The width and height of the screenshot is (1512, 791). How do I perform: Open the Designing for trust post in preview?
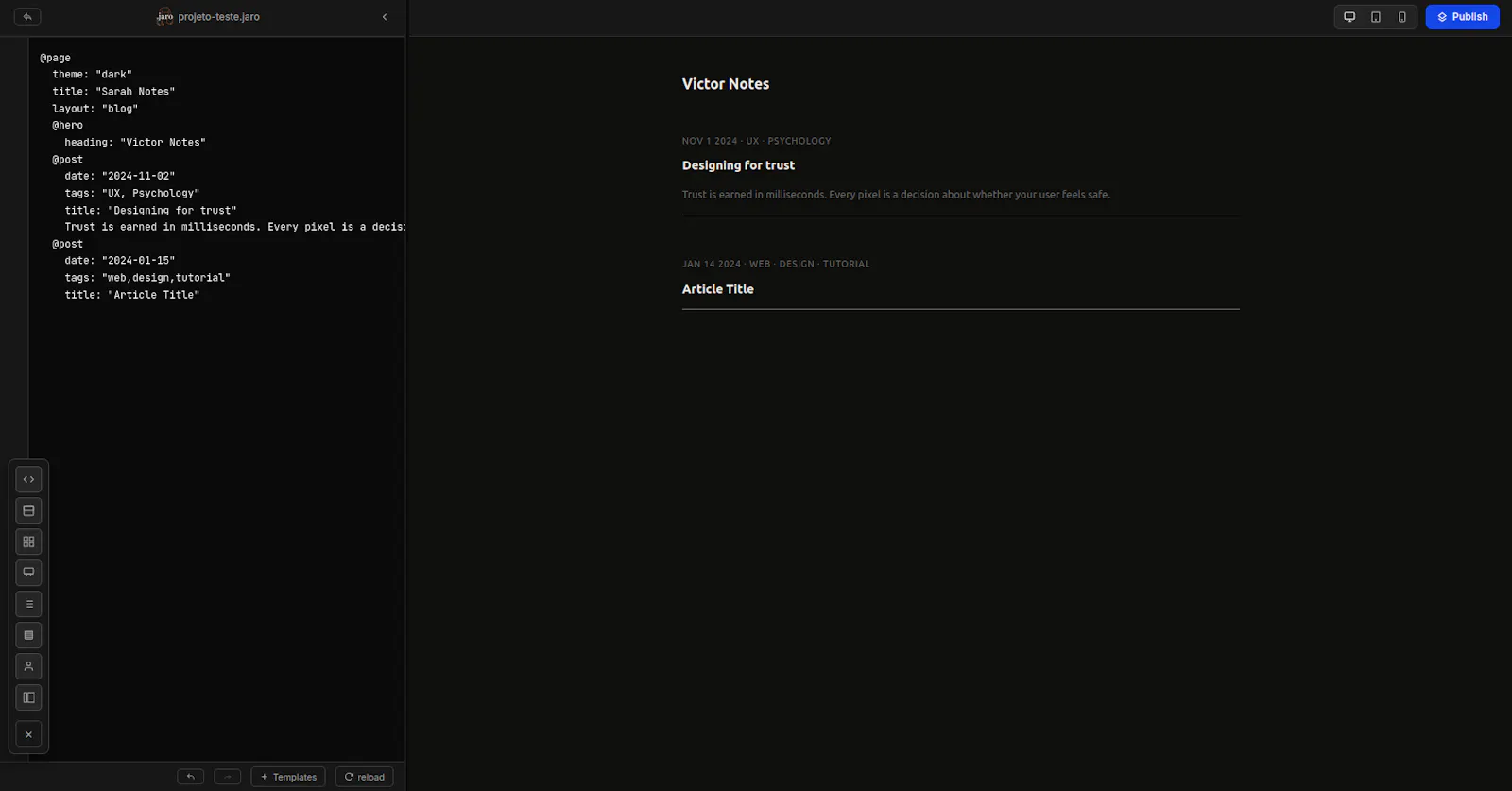[x=738, y=165]
